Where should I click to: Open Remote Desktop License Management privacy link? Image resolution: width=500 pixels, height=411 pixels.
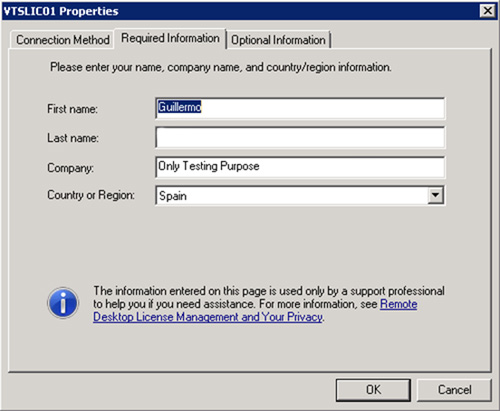[255, 310]
